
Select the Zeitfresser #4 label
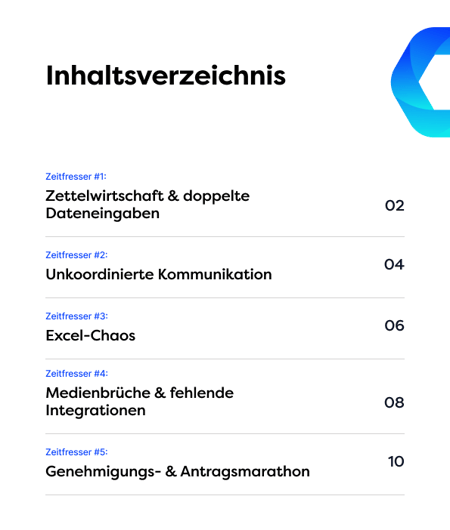pyautogui.click(x=77, y=374)
